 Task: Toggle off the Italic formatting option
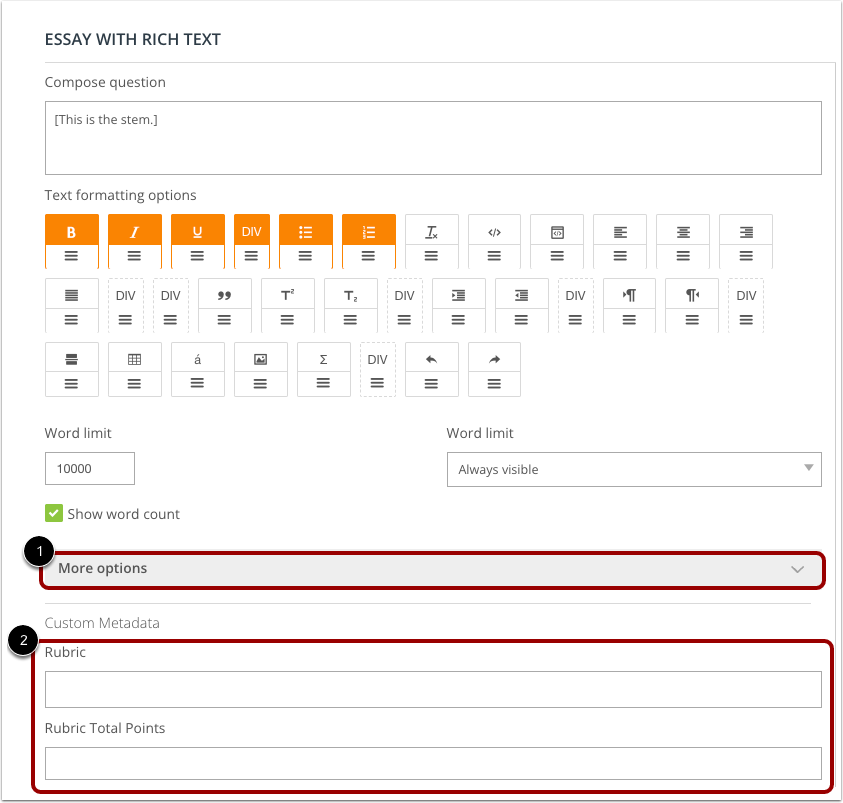coord(134,230)
